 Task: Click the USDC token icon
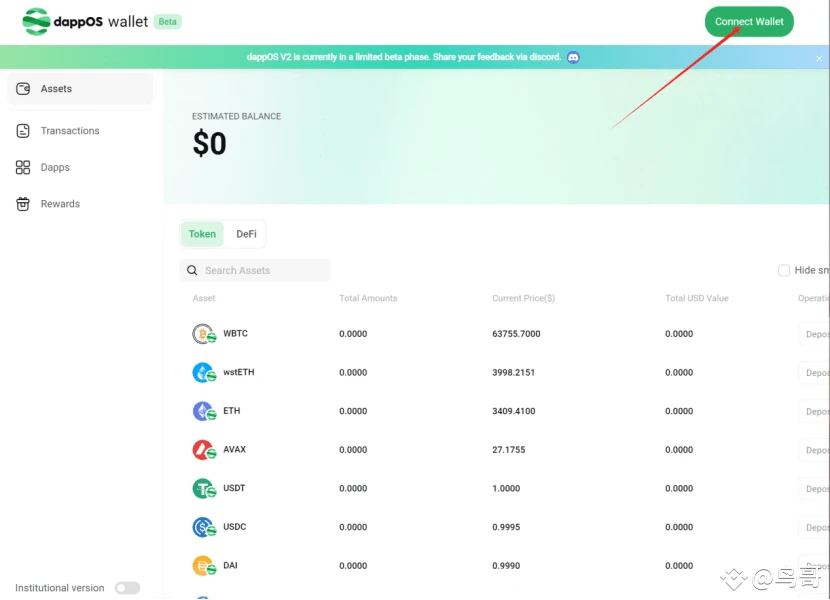pyautogui.click(x=204, y=527)
